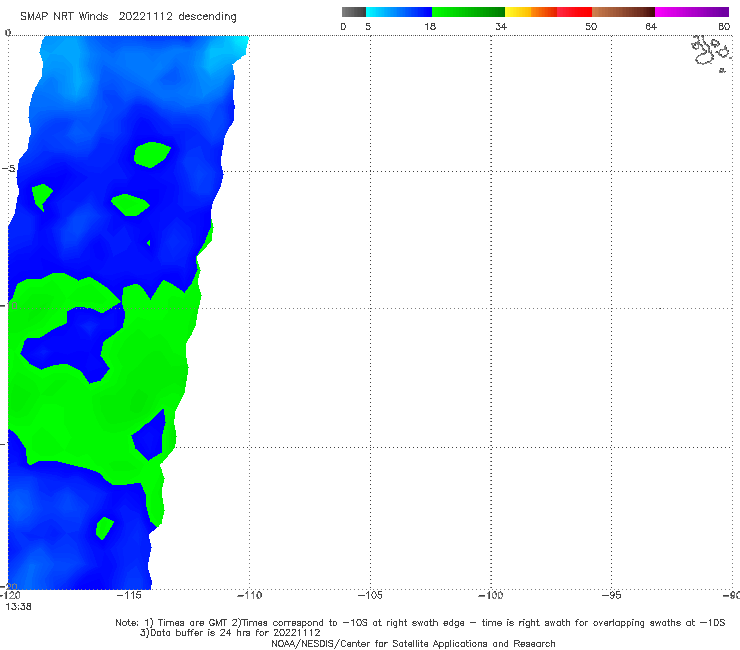Click the "-115" longitude axis label
The height and width of the screenshot is (650, 740).
tap(129, 596)
